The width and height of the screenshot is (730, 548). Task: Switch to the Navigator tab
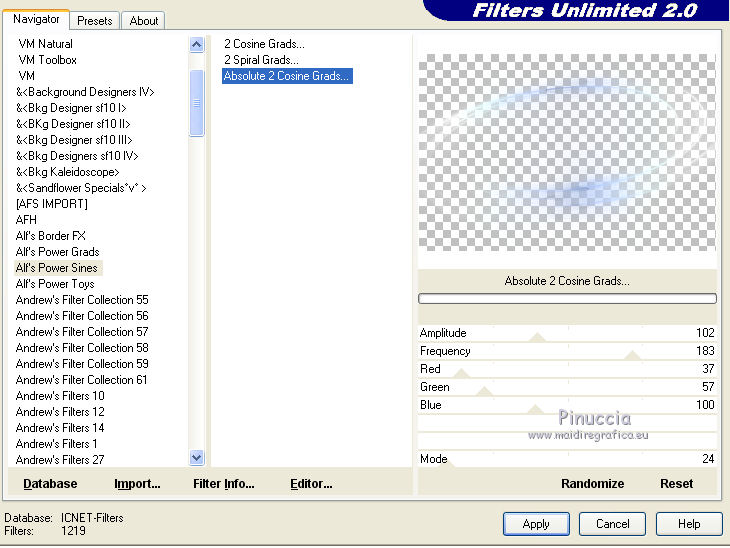click(x=36, y=20)
